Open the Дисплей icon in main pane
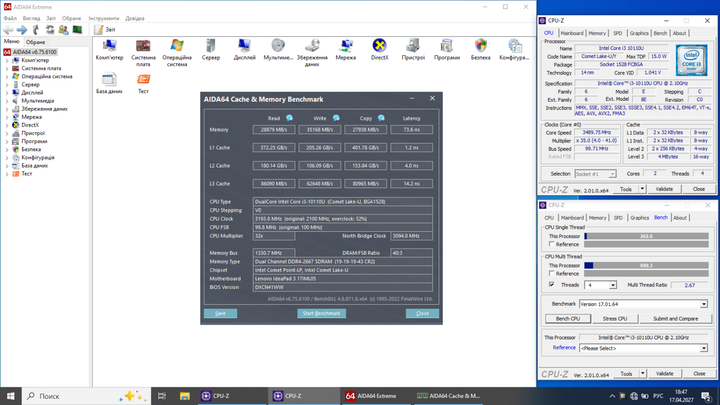720x405 pixels. pyautogui.click(x=244, y=49)
